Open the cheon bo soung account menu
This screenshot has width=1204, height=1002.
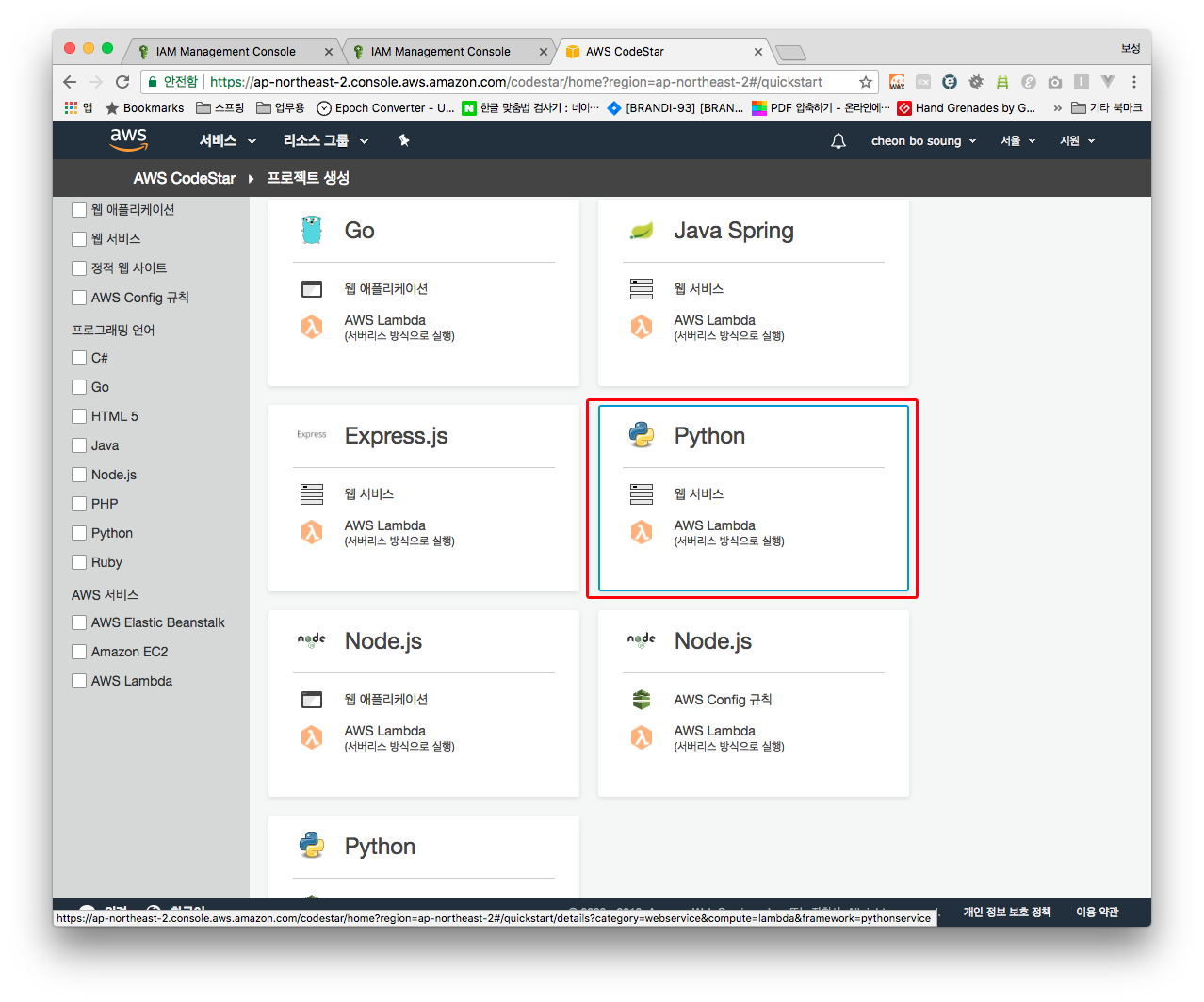tap(922, 140)
